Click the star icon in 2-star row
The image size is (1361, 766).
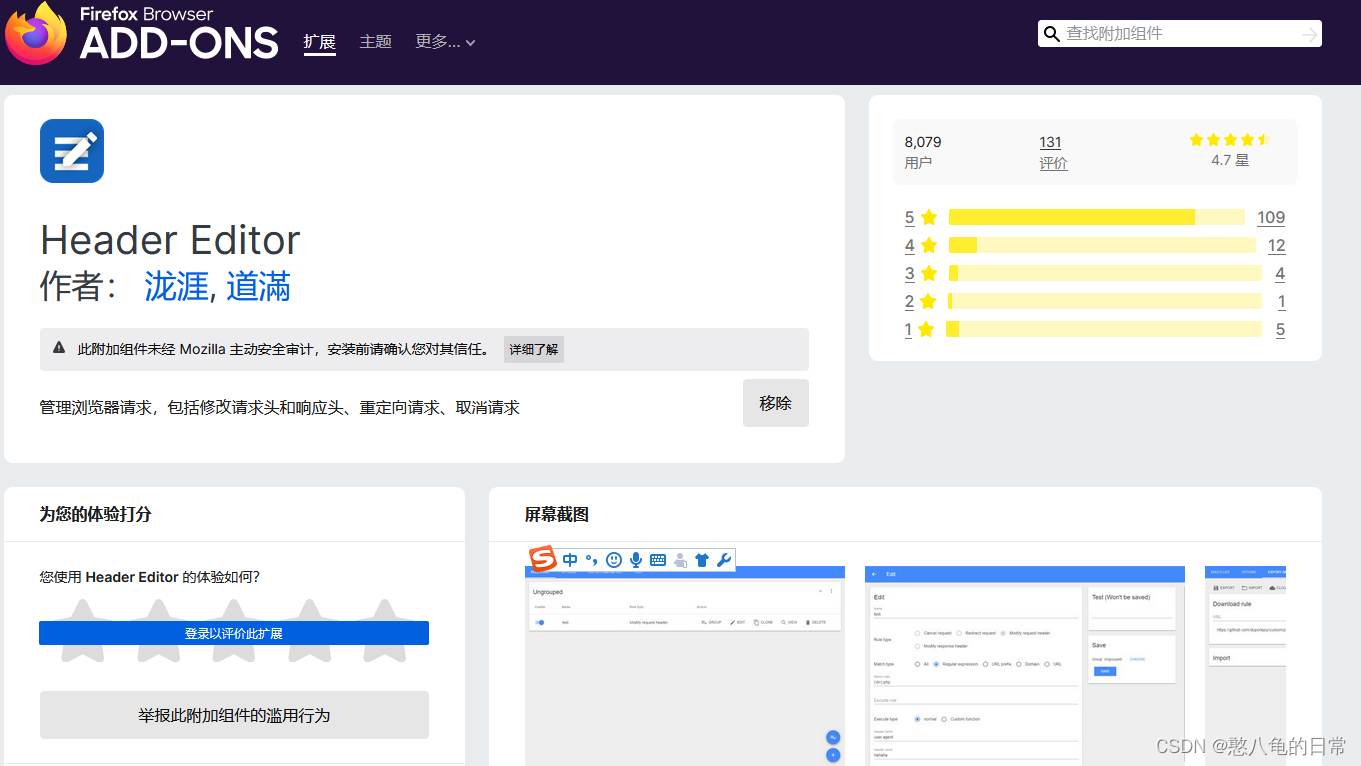tap(928, 301)
